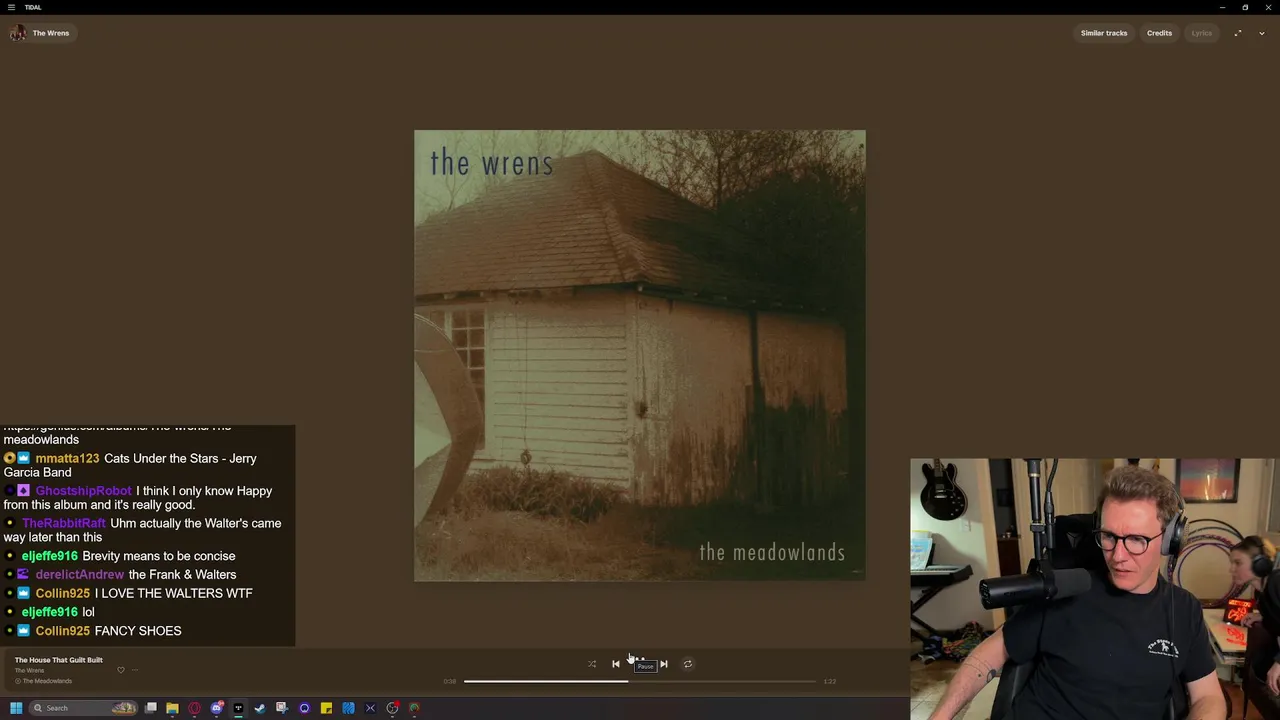Open The Wrens artist link below track title
The image size is (1280, 720).
[x=29, y=670]
